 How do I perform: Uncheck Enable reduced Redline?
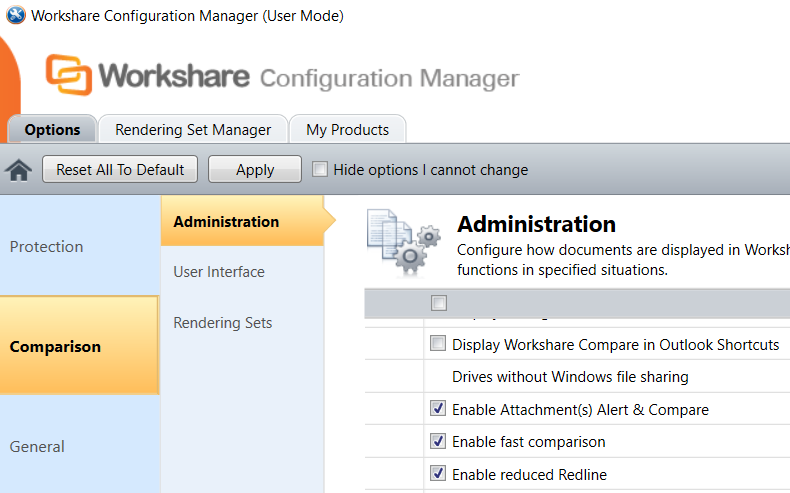pos(438,473)
